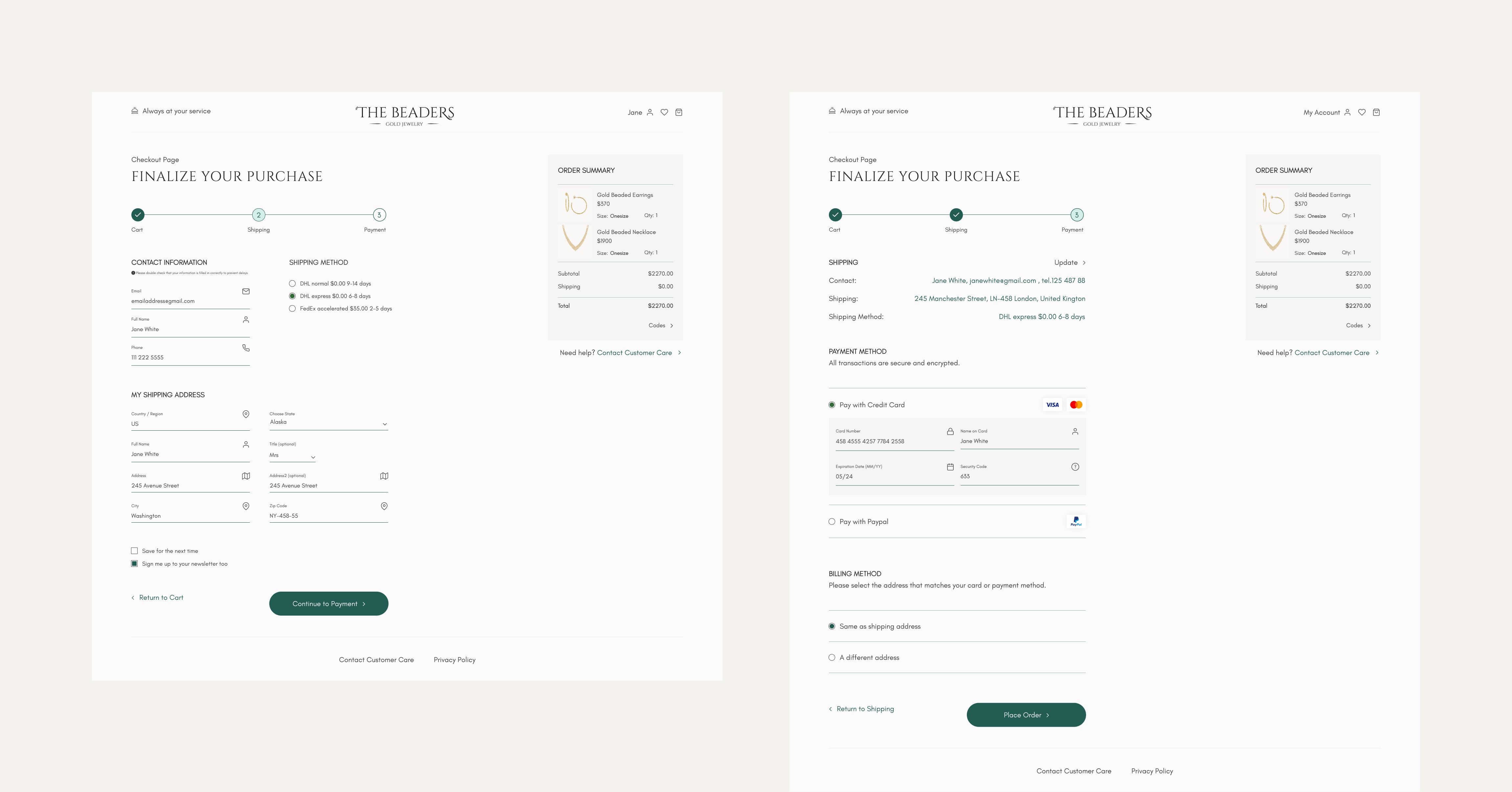Click the user profile icon beside Jane

coord(650,112)
